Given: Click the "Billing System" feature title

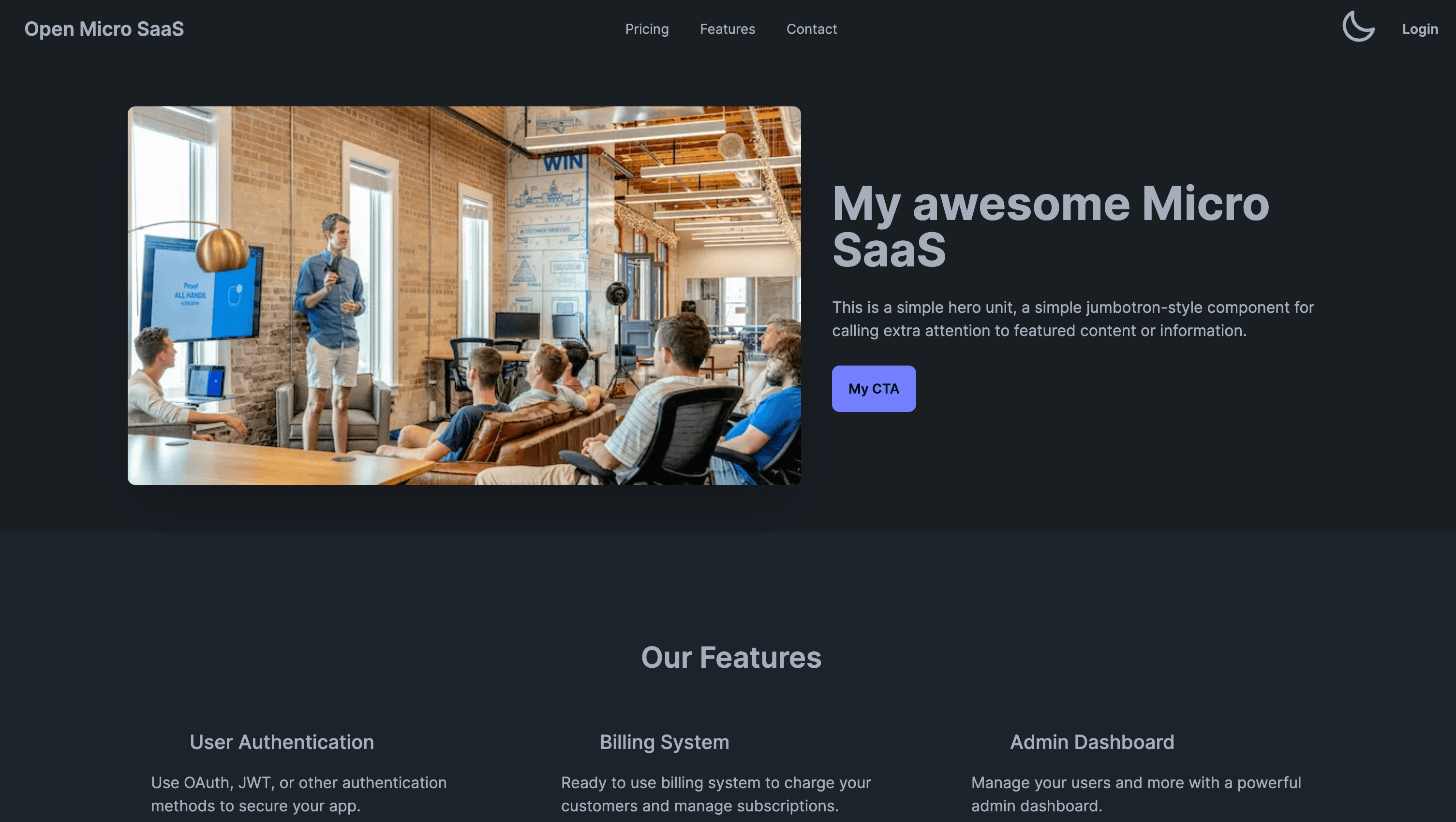Looking at the screenshot, I should [x=664, y=742].
